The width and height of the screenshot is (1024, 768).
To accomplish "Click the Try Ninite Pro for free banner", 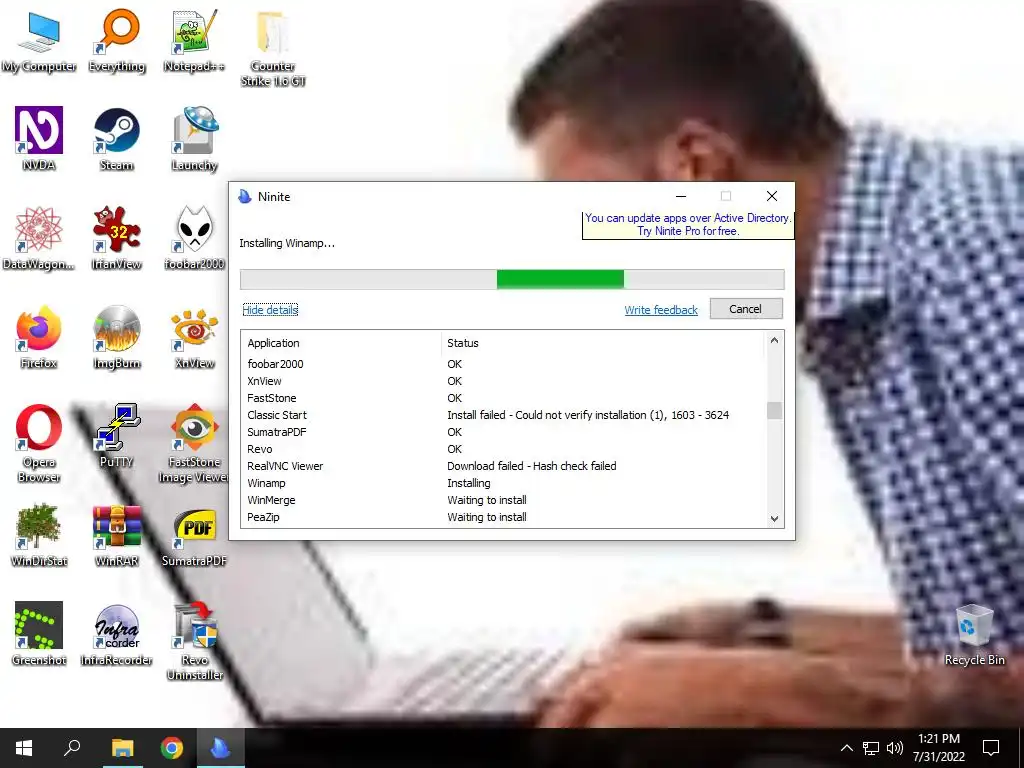I will [x=688, y=225].
